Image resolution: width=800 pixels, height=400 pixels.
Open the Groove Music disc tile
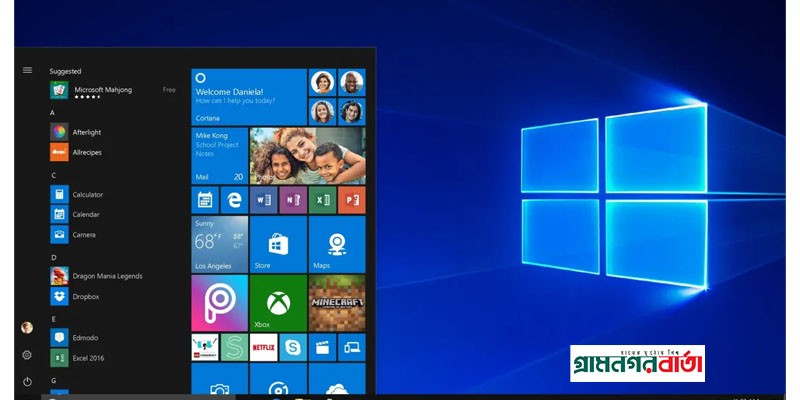pos(278,379)
